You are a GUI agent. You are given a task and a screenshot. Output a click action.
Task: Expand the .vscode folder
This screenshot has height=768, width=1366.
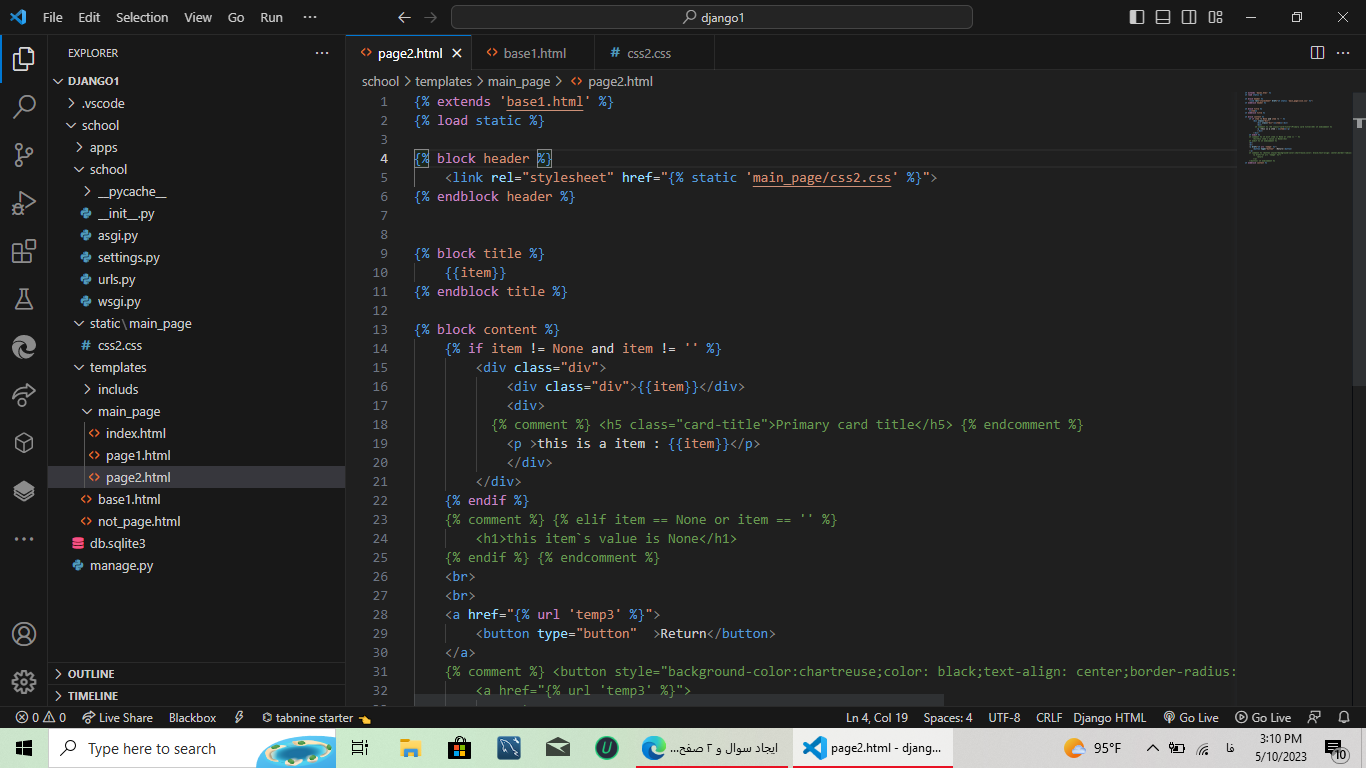click(103, 103)
